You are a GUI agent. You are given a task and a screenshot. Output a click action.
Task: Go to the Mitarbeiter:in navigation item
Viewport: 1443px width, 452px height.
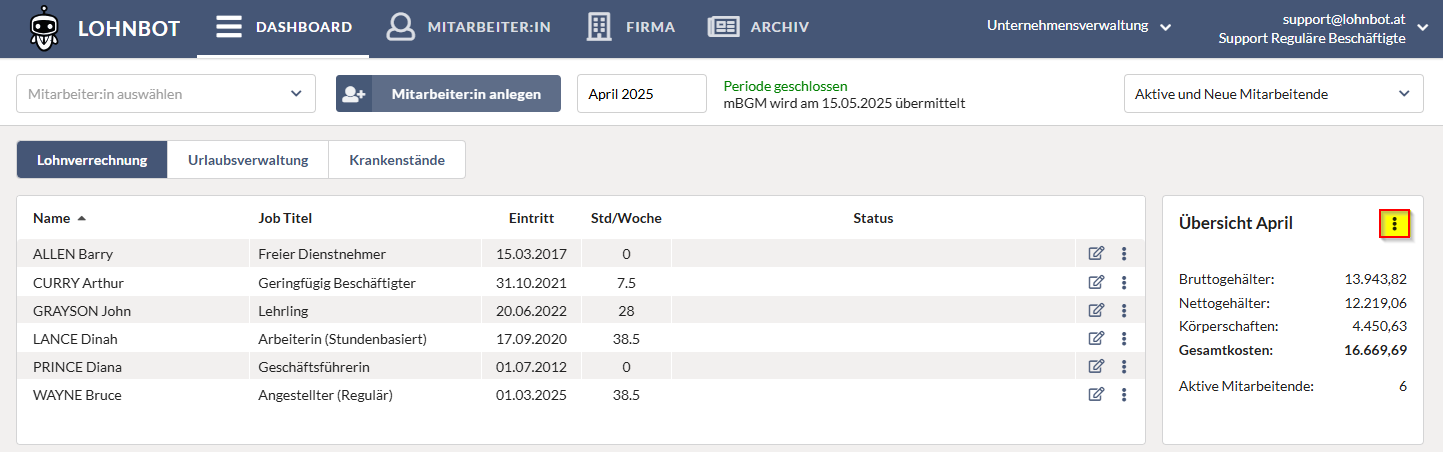coord(468,27)
